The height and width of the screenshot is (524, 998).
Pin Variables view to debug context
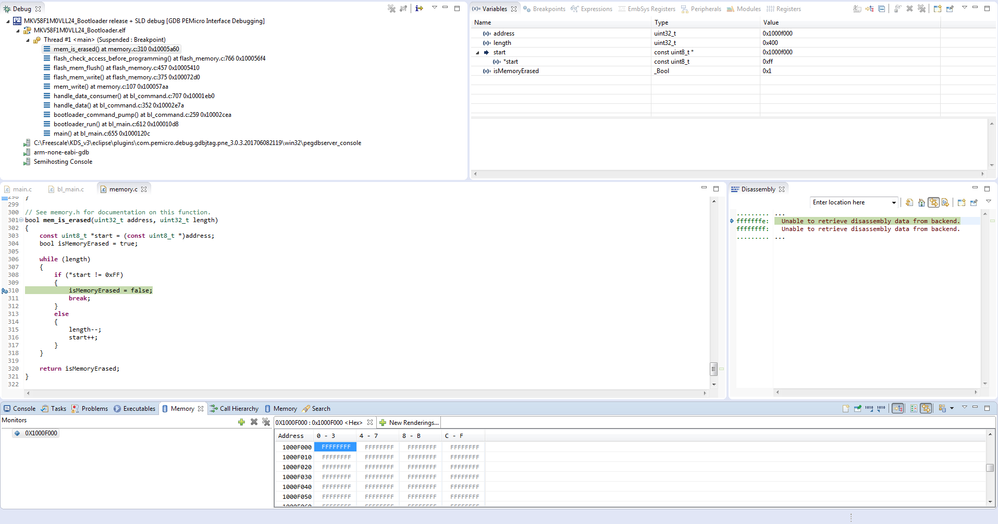[950, 9]
